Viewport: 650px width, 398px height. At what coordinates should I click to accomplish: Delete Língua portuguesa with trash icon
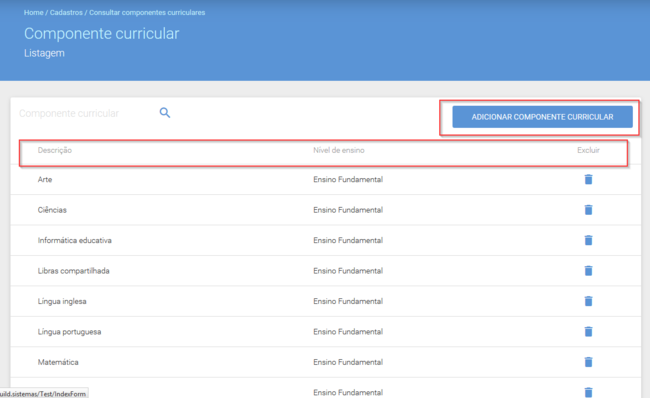tap(588, 332)
